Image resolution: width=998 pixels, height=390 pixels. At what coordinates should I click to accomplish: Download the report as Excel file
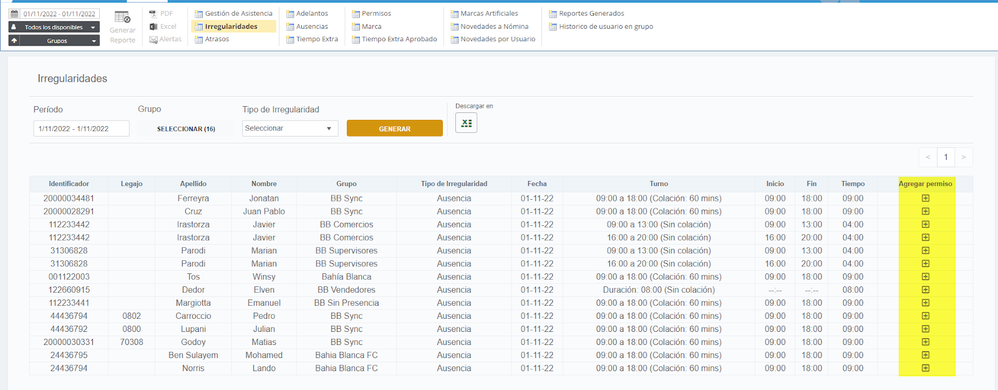coord(466,123)
